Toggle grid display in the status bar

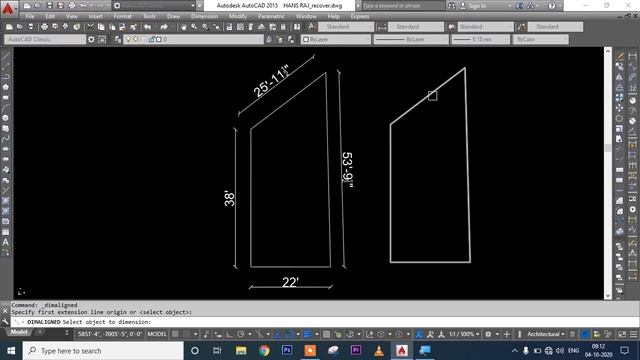[175, 334]
